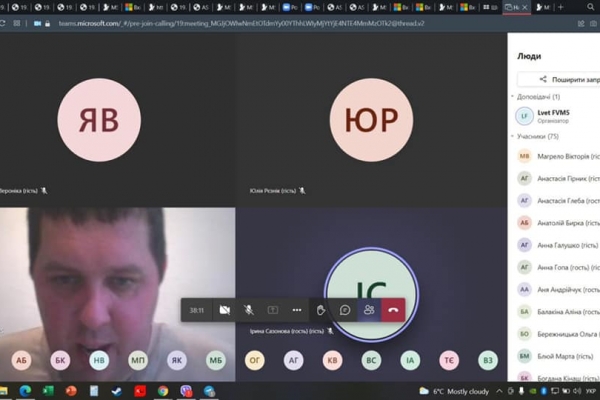Click the call timer 38:11
The height and width of the screenshot is (400, 600).
(x=197, y=310)
